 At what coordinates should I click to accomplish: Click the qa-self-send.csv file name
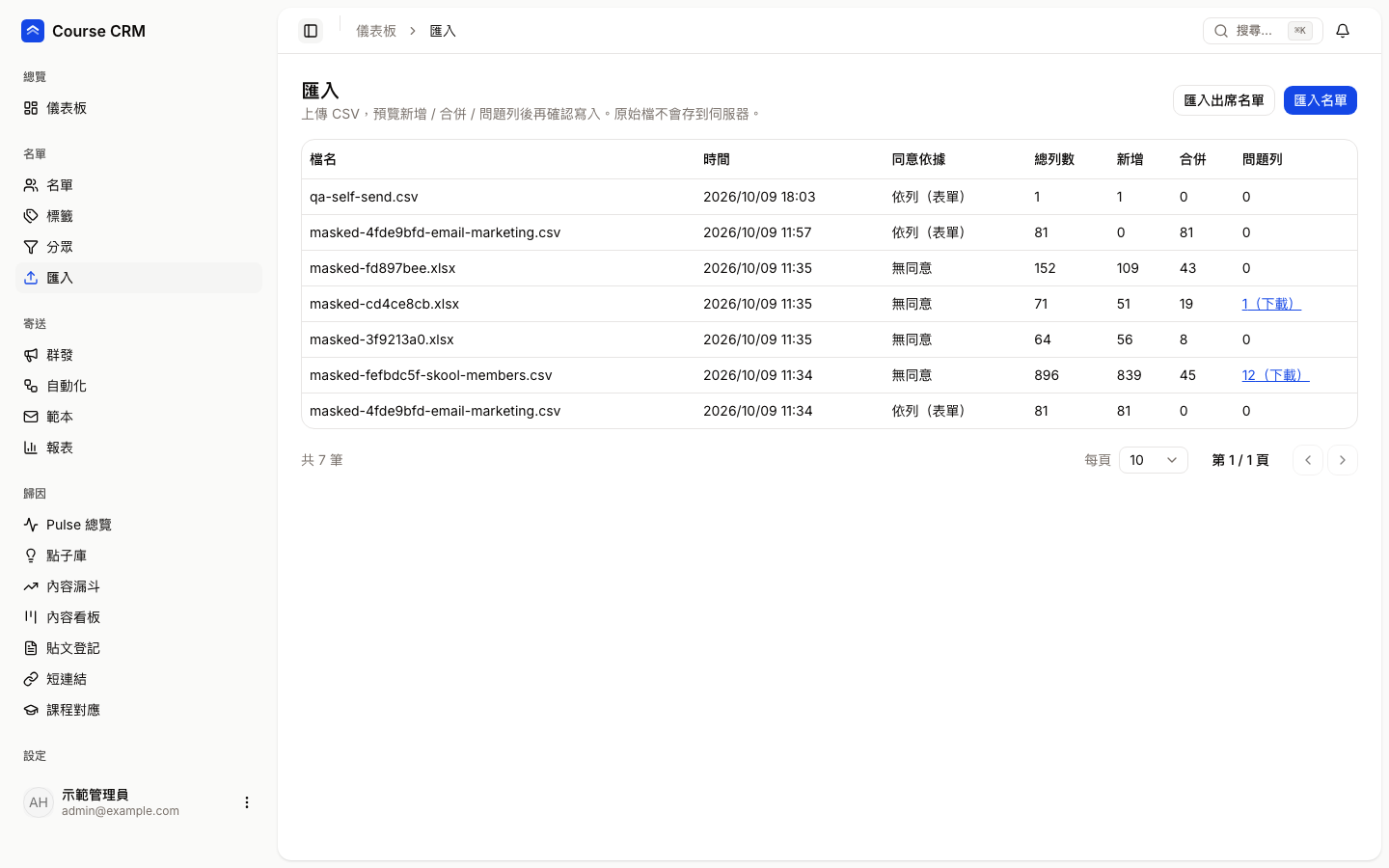364,197
